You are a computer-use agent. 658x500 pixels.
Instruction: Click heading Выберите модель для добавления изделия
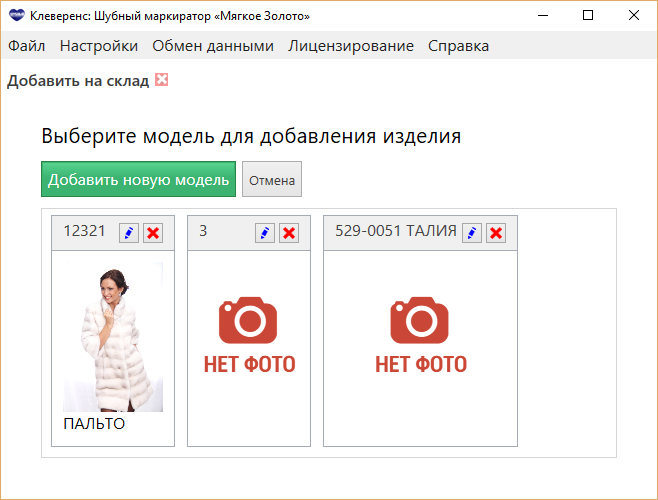251,136
